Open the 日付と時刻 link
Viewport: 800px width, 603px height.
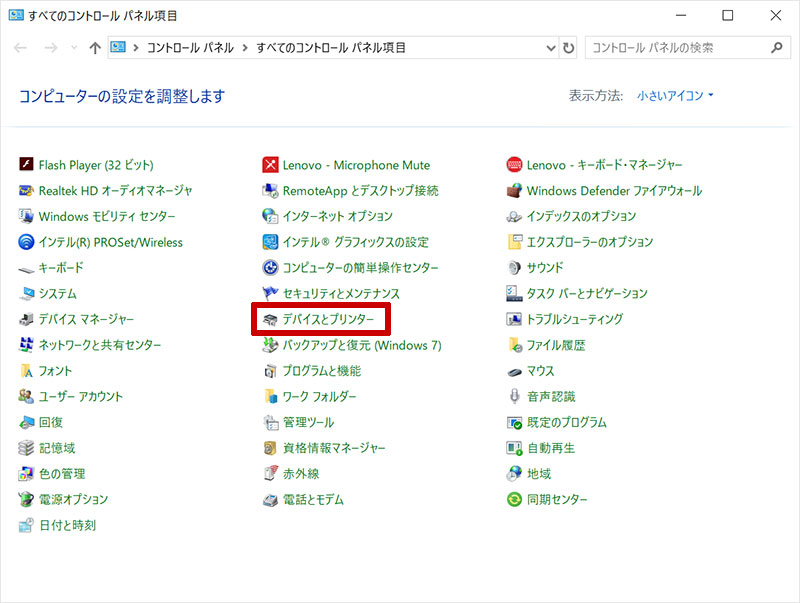coord(67,525)
